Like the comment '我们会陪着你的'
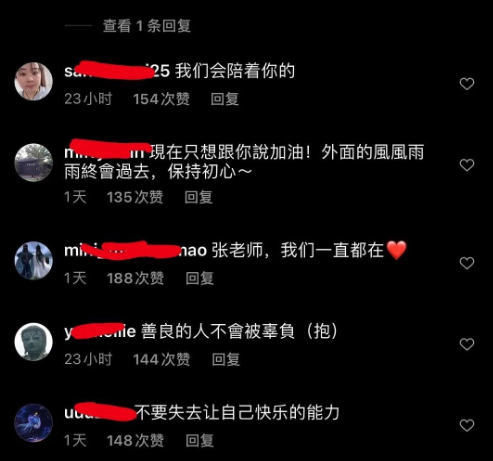This screenshot has height=461, width=493. 467,84
